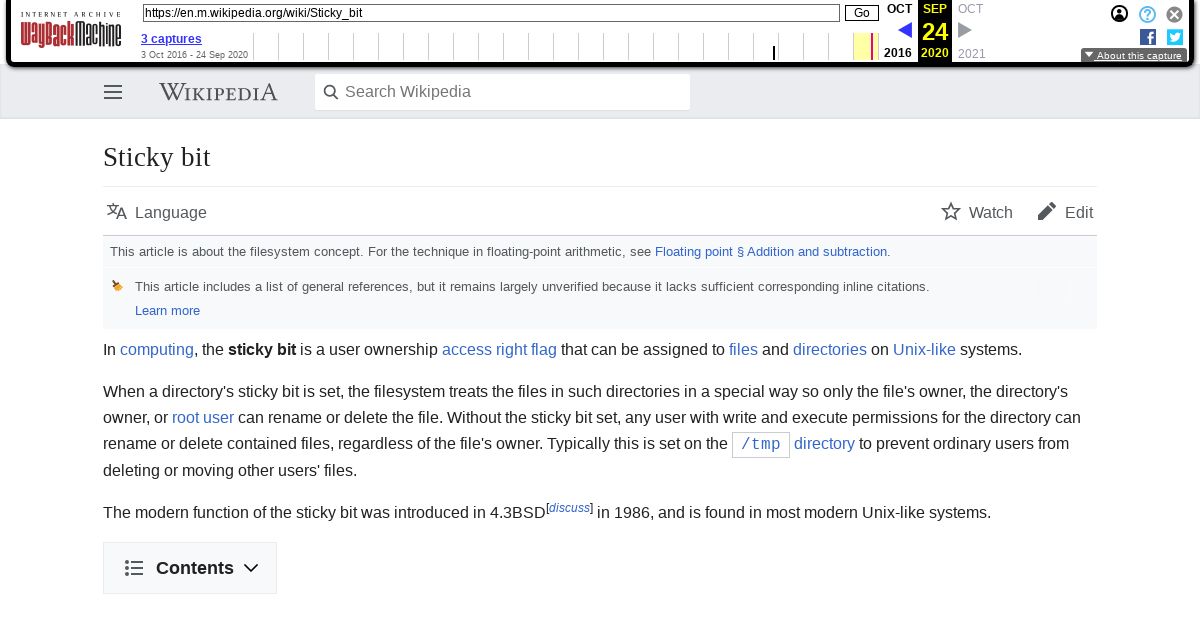The image size is (1200, 630).
Task: Select year 2016 in timeline
Action: coord(898,53)
